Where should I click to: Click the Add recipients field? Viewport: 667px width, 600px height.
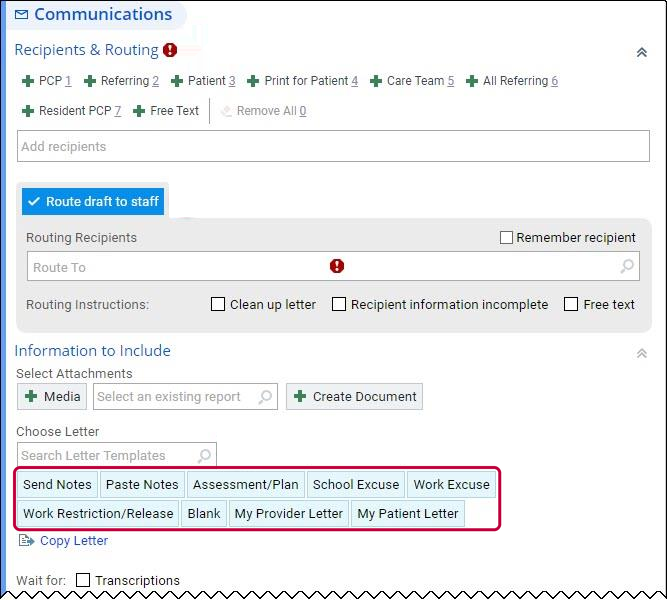(x=333, y=146)
